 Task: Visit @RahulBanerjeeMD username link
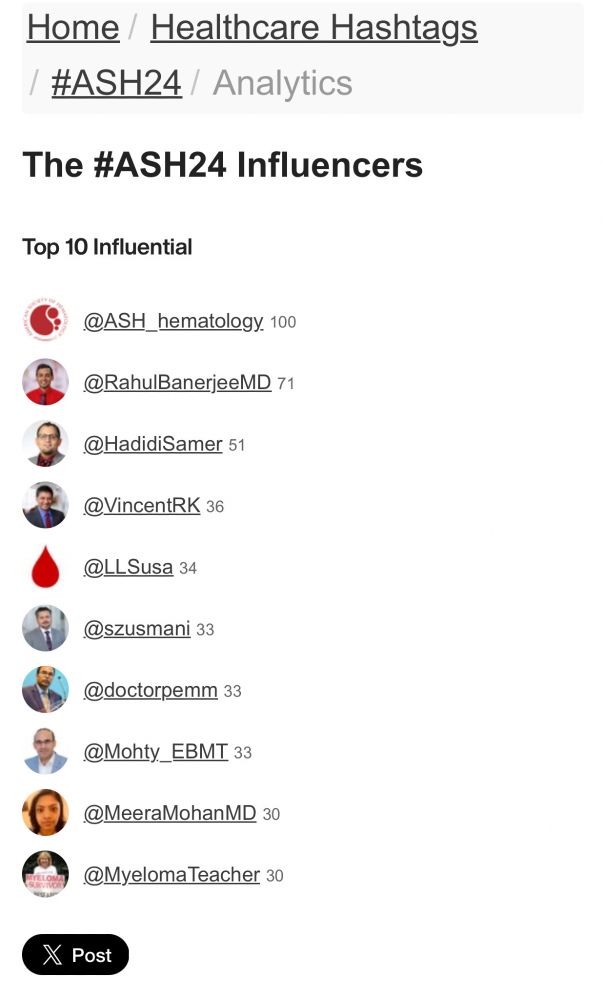click(x=177, y=383)
